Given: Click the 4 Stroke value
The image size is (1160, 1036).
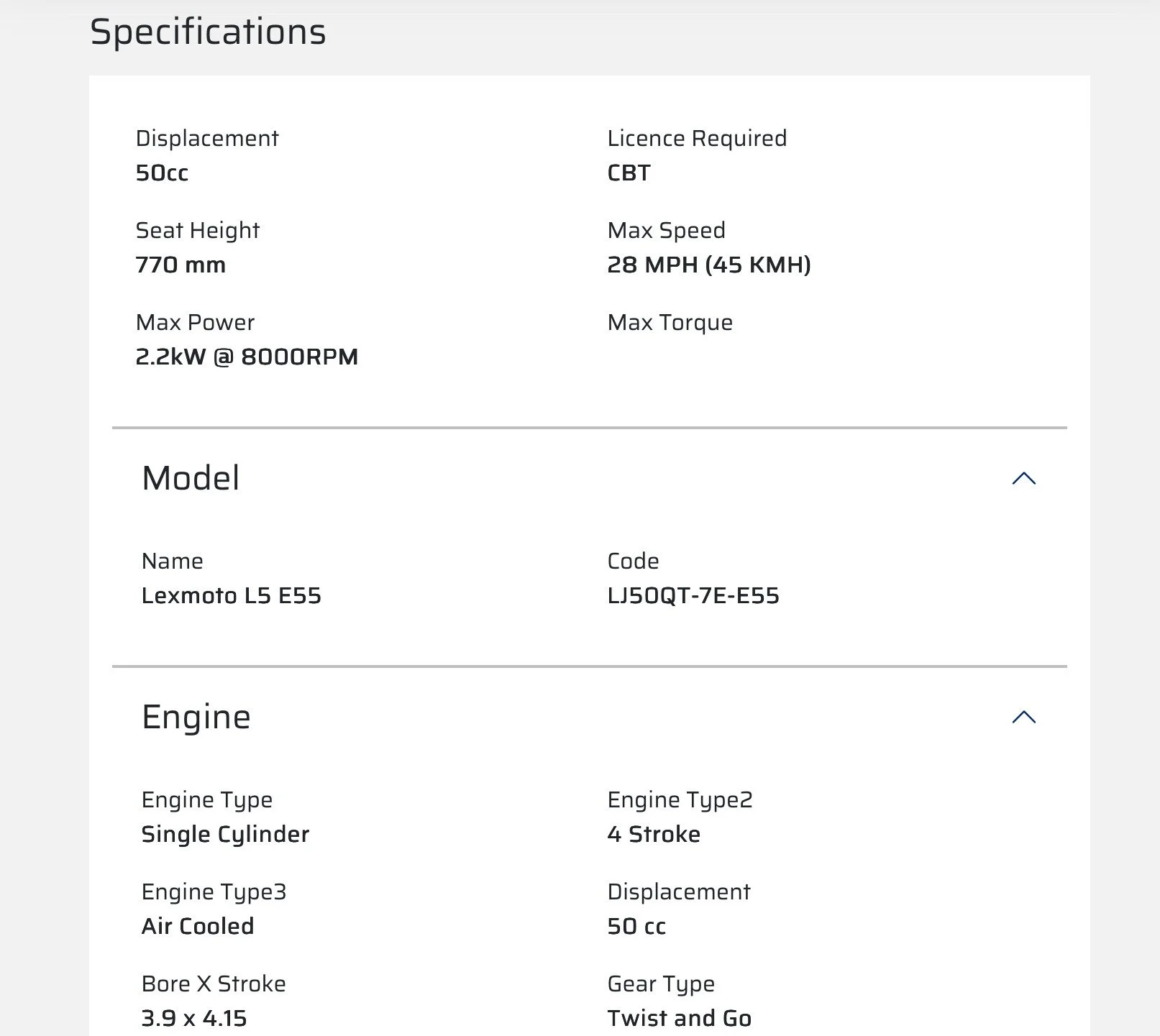Looking at the screenshot, I should (x=653, y=835).
